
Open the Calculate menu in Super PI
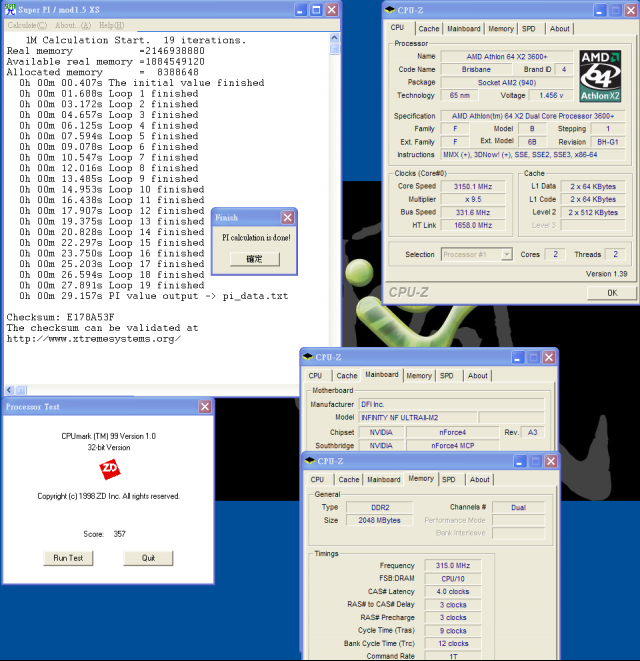(27, 25)
